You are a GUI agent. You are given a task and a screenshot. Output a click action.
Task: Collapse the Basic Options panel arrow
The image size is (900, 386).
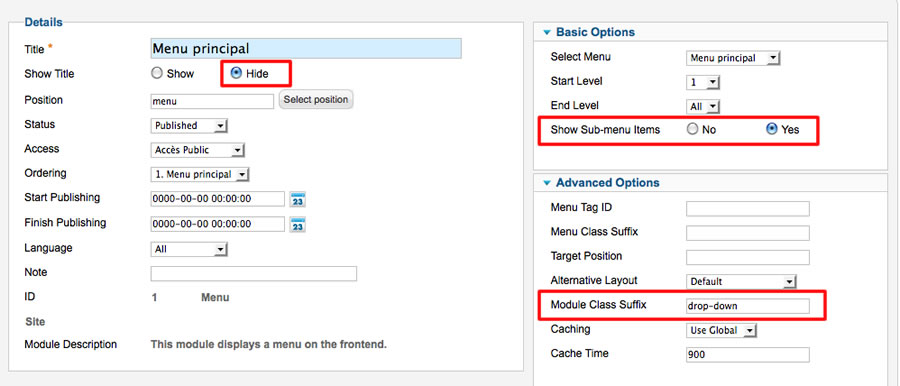546,33
